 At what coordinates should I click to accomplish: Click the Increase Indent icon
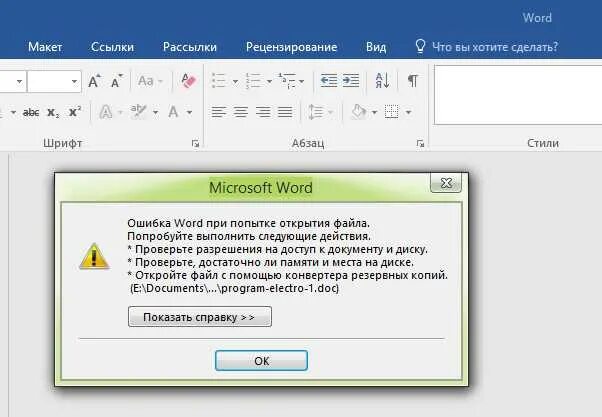pyautogui.click(x=351, y=81)
